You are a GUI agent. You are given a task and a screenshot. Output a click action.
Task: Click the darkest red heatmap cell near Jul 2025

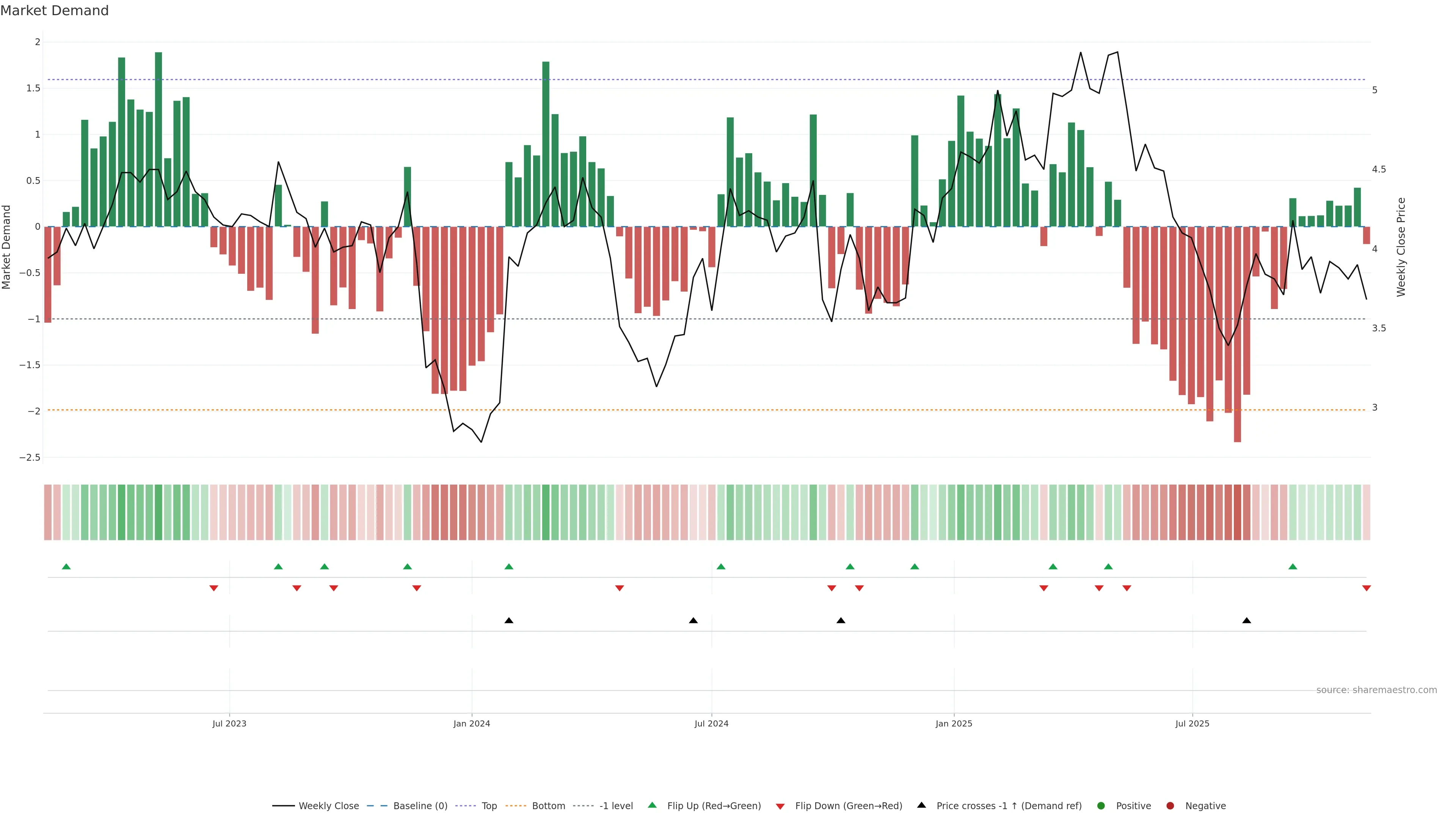pos(1237,512)
